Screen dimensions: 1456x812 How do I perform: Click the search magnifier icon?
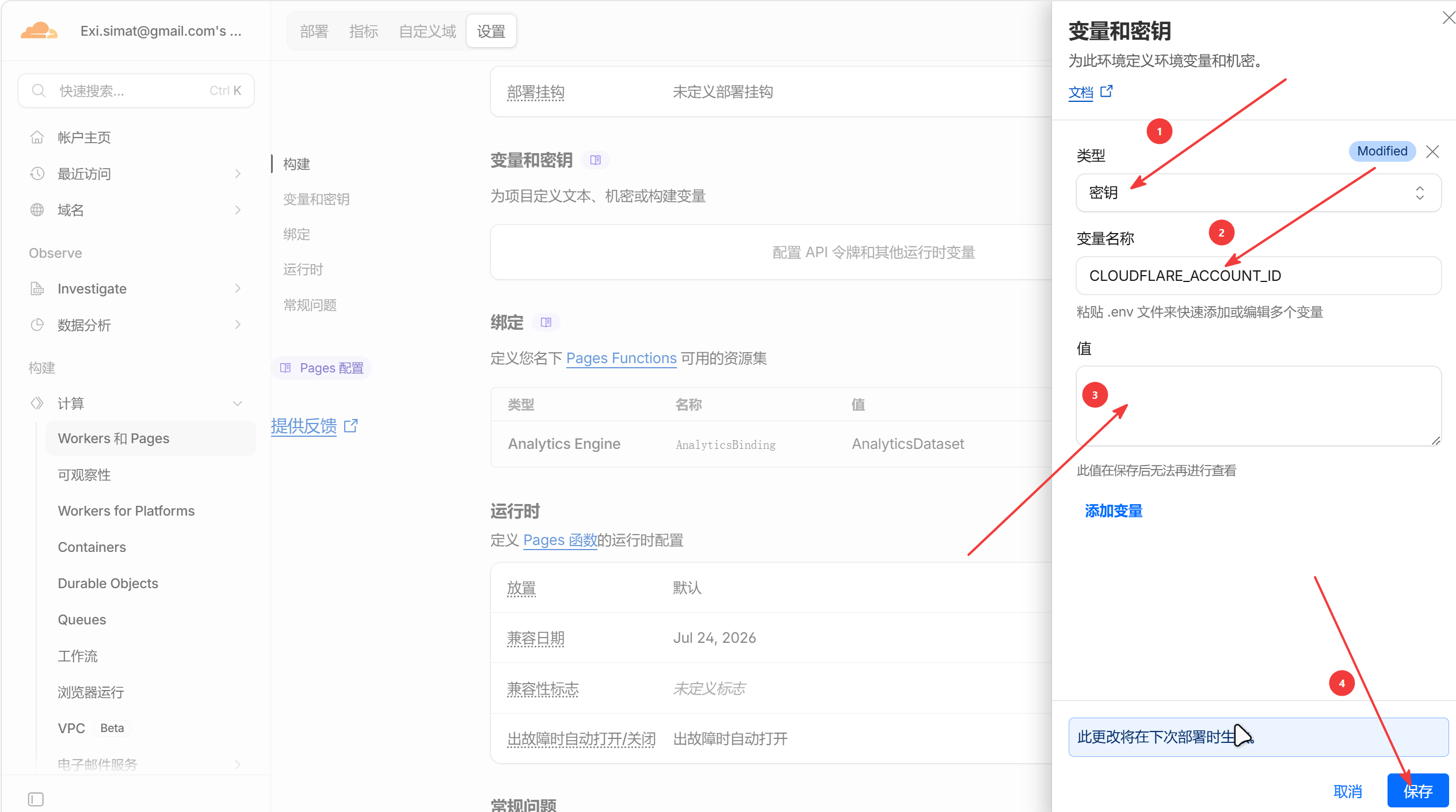coord(39,91)
